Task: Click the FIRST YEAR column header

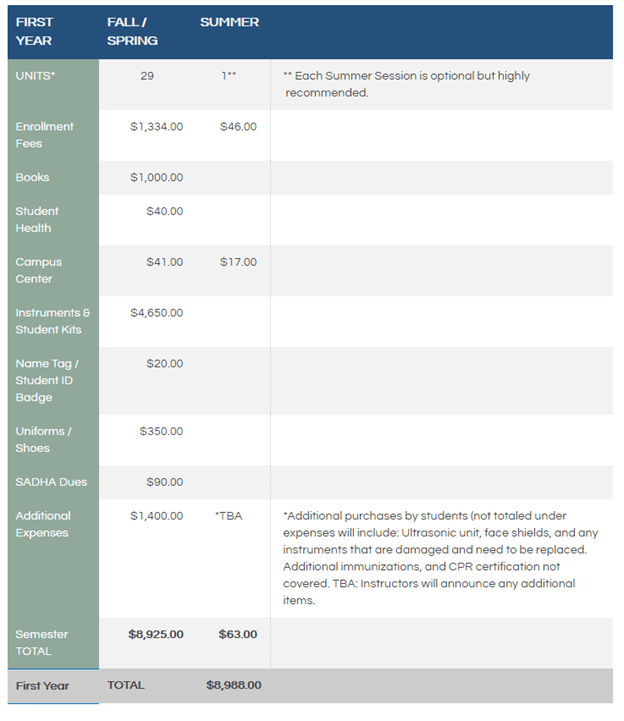Action: tap(34, 31)
